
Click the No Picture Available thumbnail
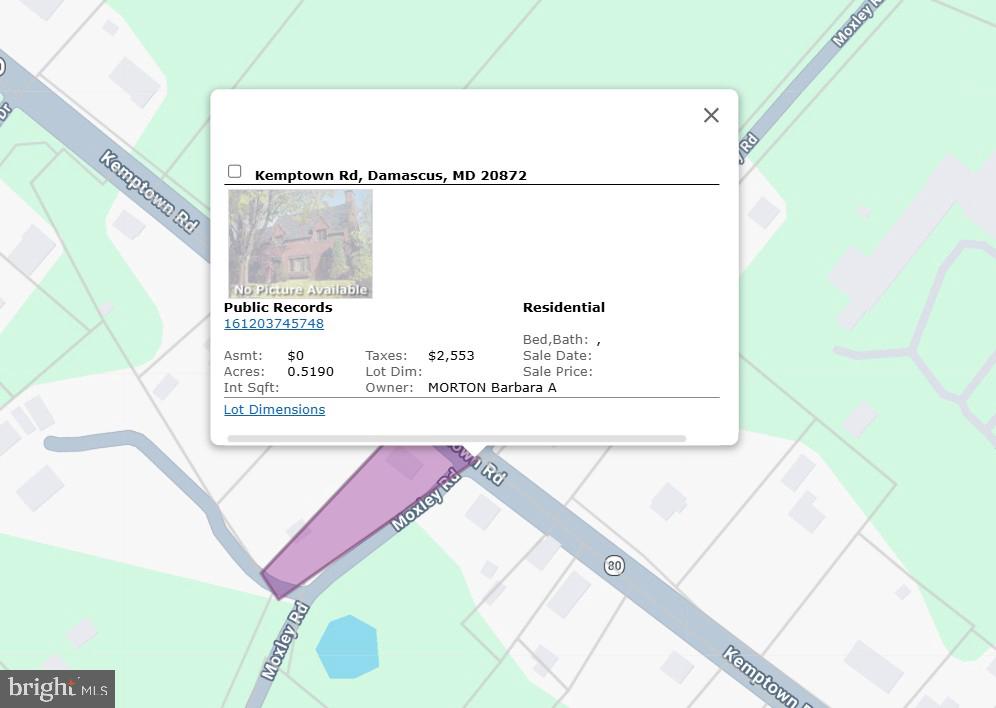300,243
